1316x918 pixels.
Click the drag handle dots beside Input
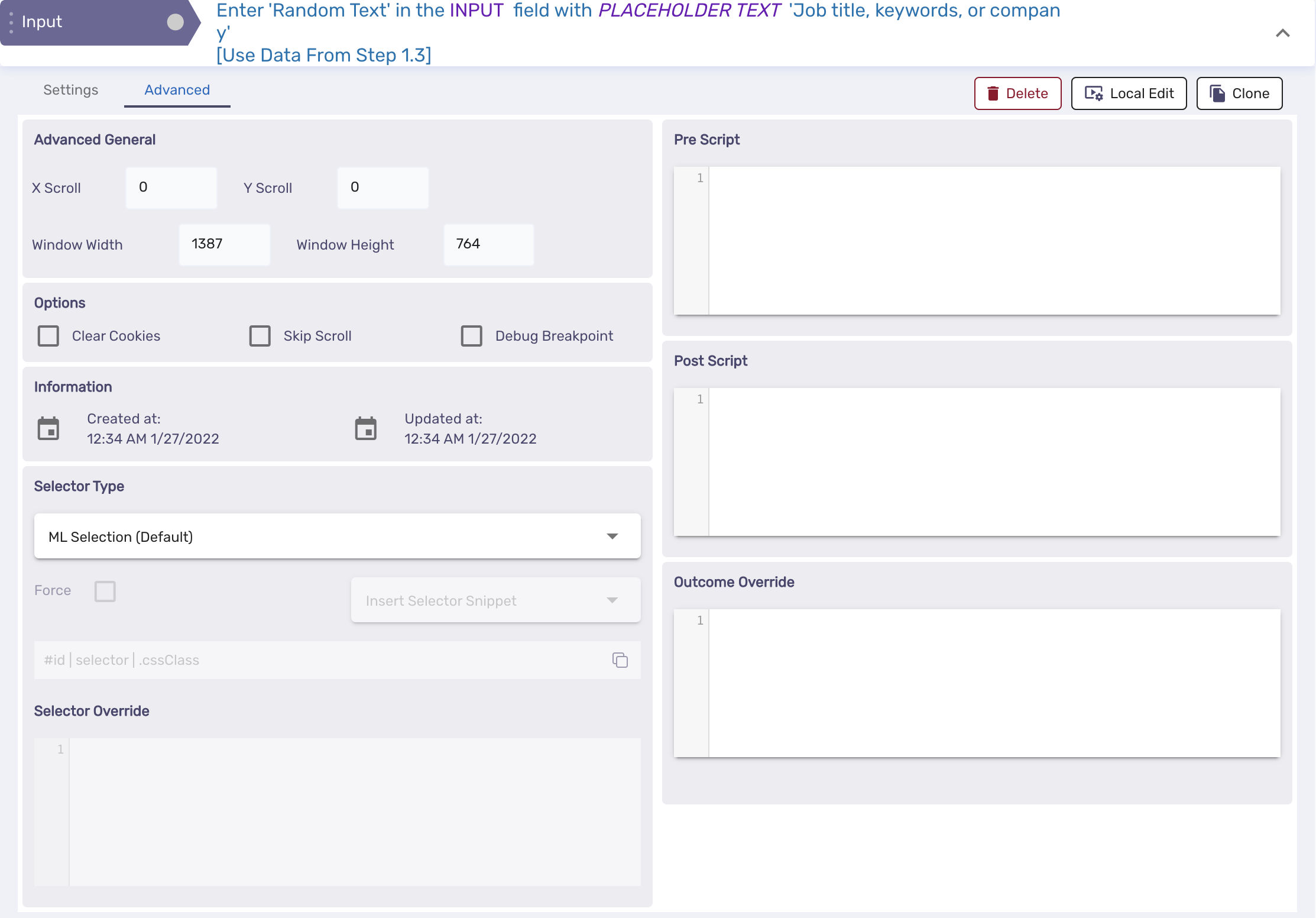11,22
